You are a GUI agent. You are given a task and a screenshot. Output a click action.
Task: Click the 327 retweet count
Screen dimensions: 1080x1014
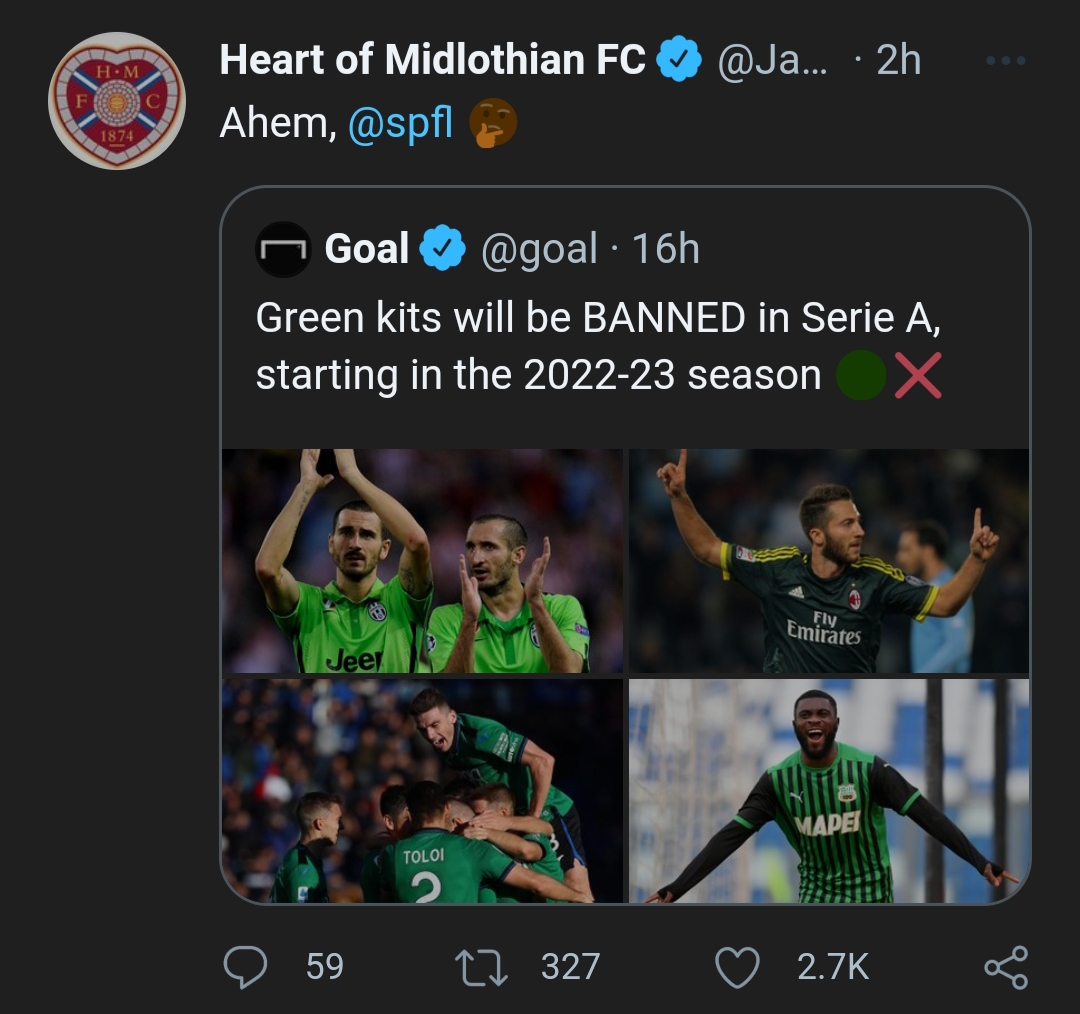click(570, 966)
